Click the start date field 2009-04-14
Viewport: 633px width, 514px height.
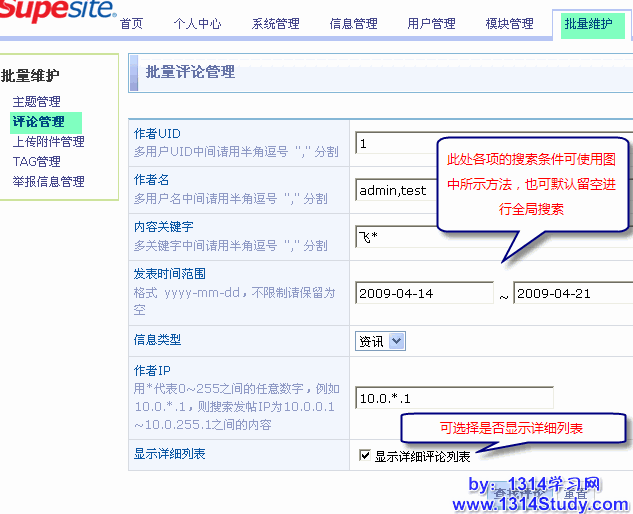click(x=424, y=293)
